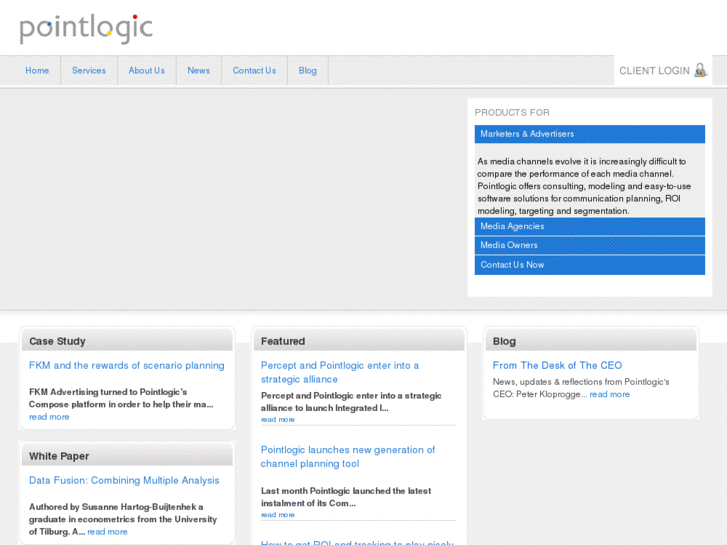Click the CLIENT LOGIN link
The height and width of the screenshot is (545, 727).
point(654,71)
